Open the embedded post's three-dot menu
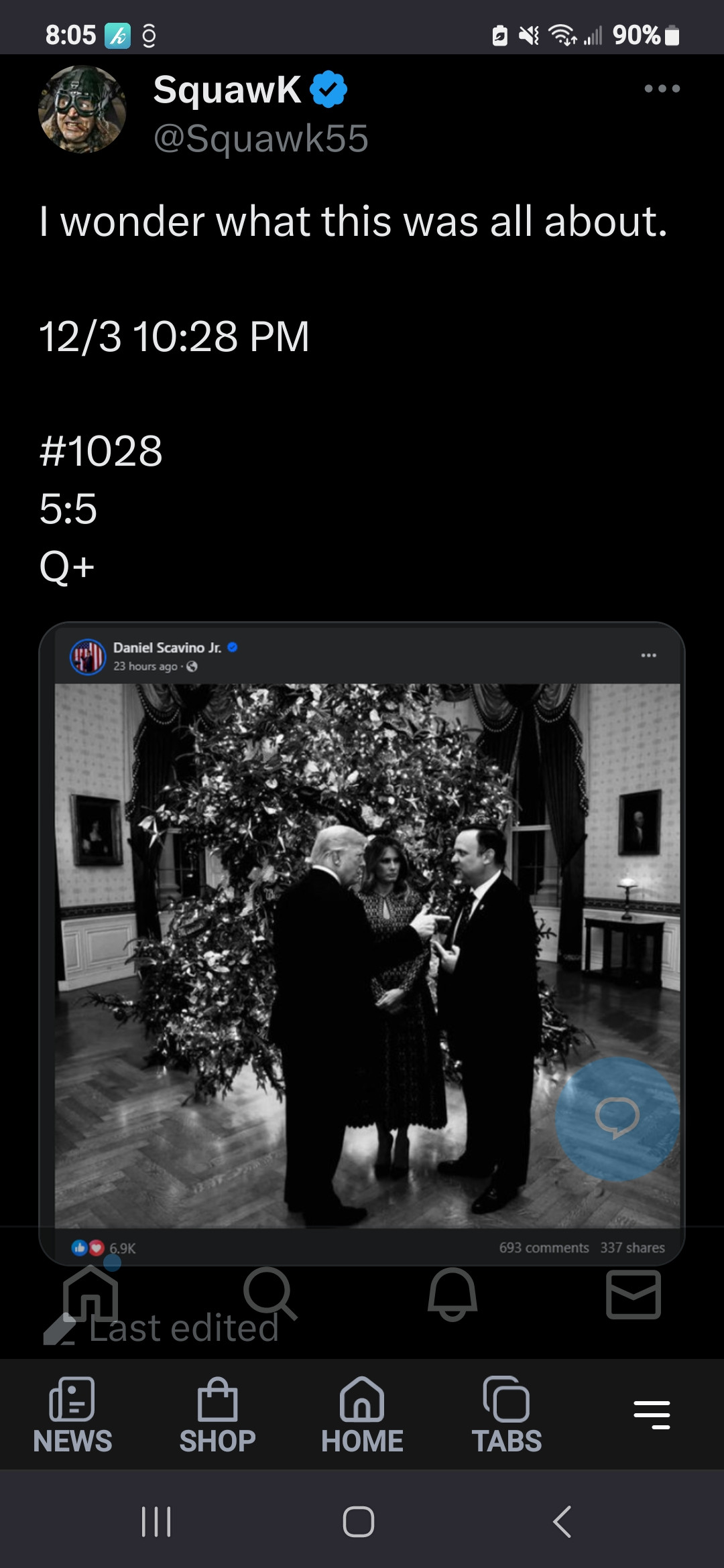Image resolution: width=724 pixels, height=1568 pixels. click(x=648, y=655)
